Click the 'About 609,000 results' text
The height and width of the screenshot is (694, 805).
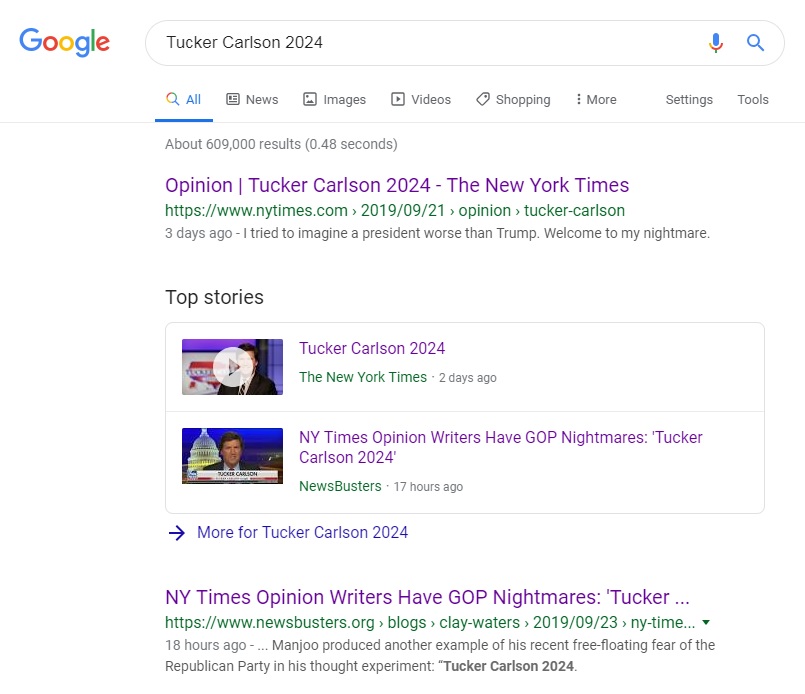pos(281,144)
